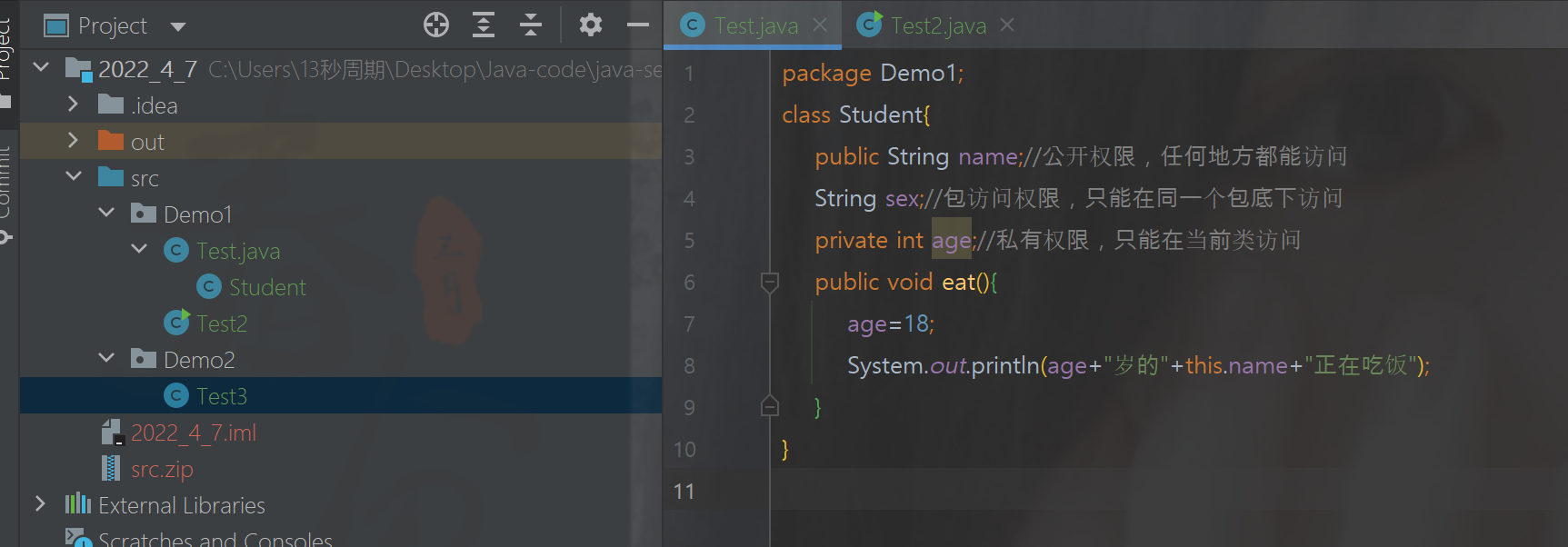Select Test3 in the project tree
Screen dimensions: 1568x547
pyautogui.click(x=222, y=396)
